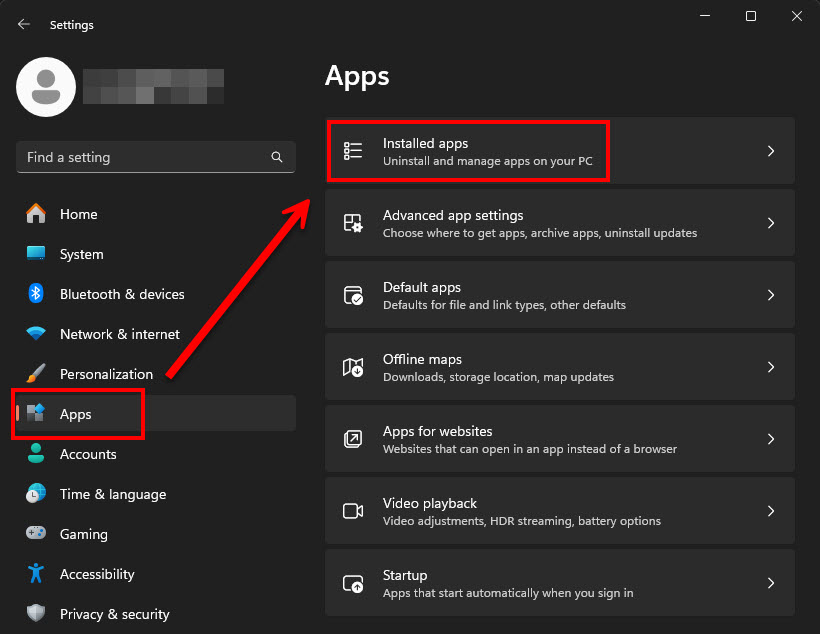The height and width of the screenshot is (634, 820).
Task: Click the System monitor icon
Action: pos(36,254)
